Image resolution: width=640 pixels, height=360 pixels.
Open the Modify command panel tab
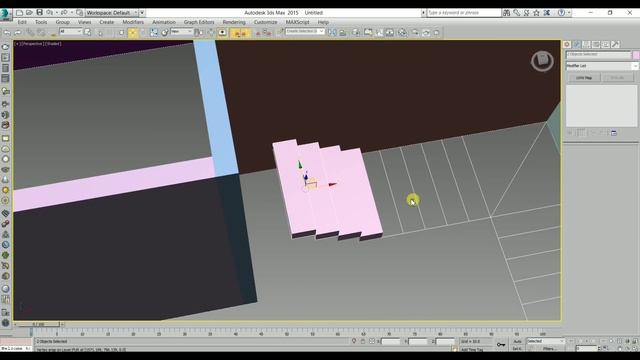click(x=576, y=44)
